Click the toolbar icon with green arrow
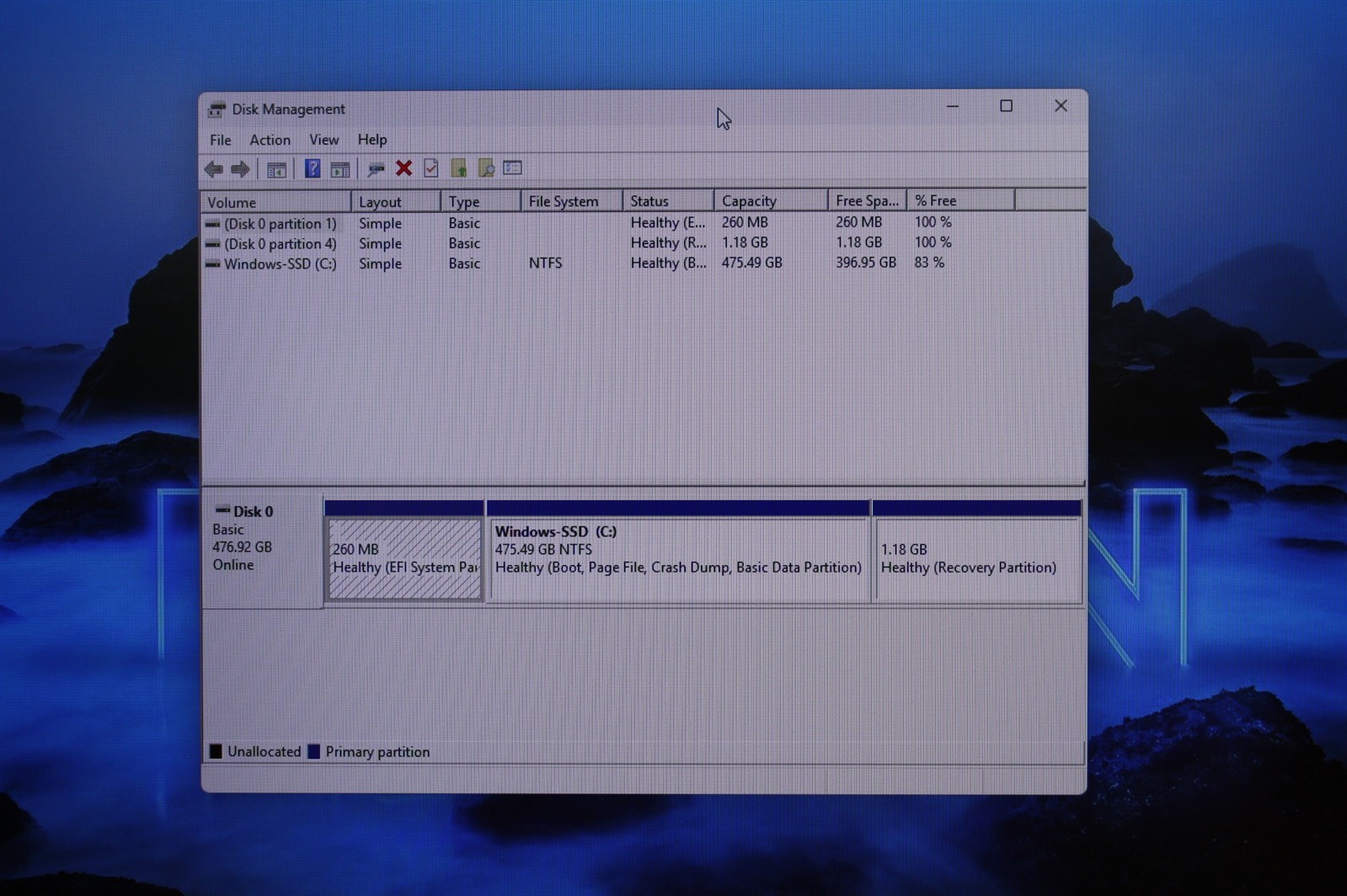Viewport: 1347px width, 896px height. (x=459, y=168)
